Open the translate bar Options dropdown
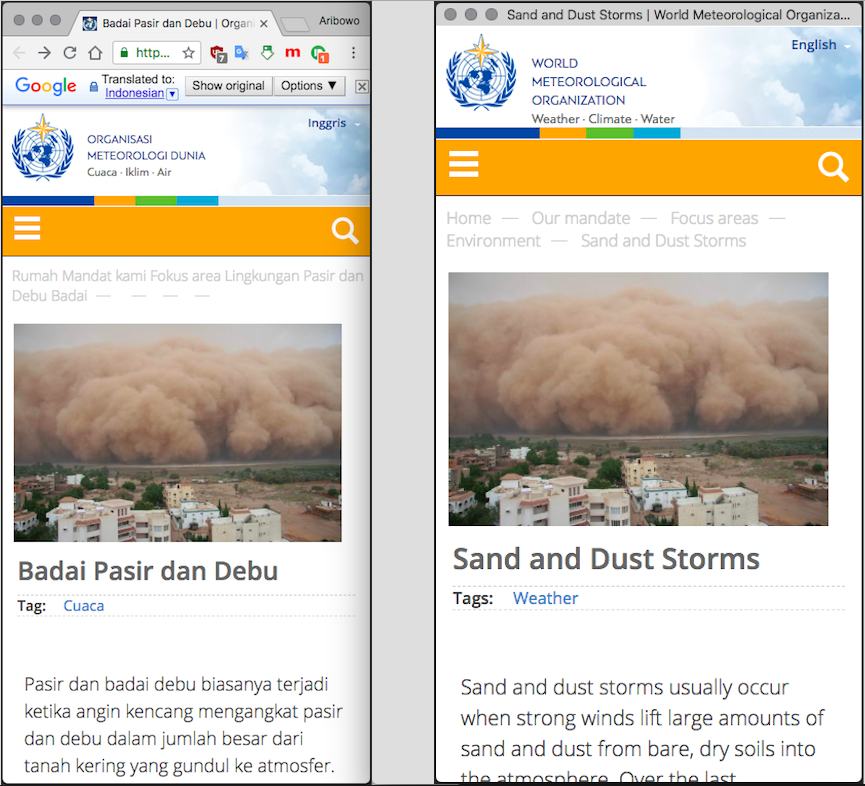This screenshot has height=786, width=865. coord(309,86)
